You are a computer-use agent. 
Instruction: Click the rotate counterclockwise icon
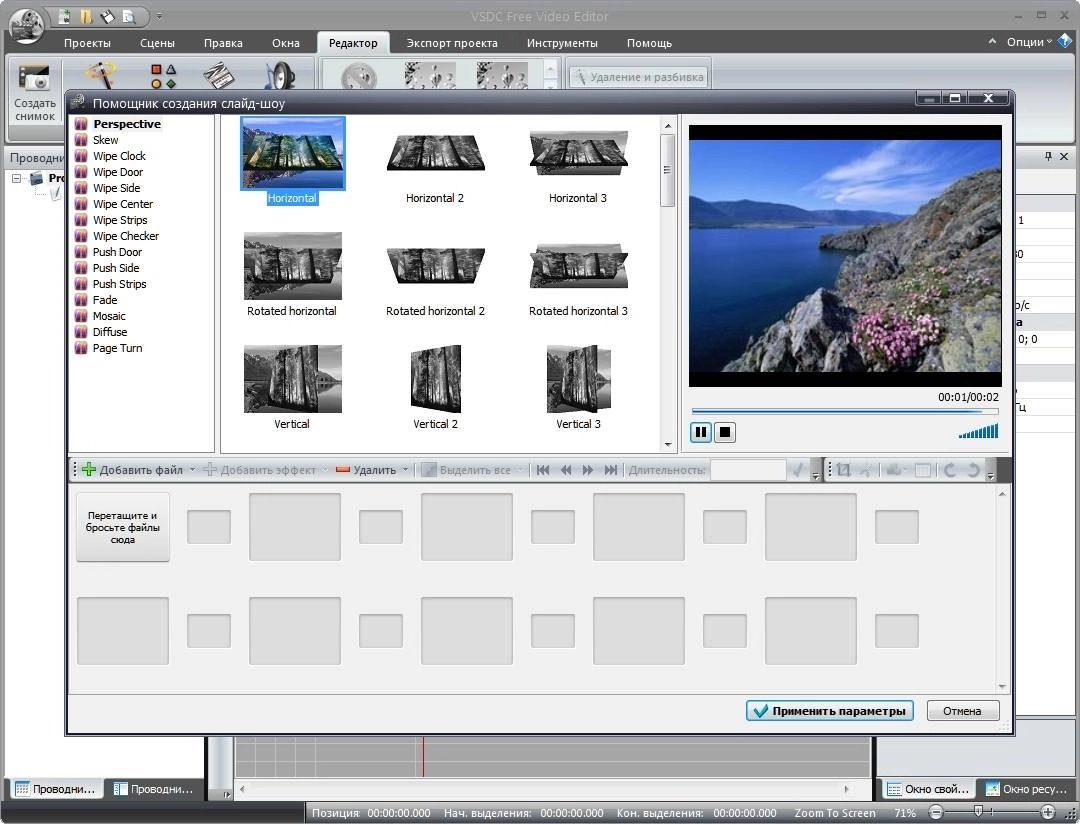tap(950, 470)
